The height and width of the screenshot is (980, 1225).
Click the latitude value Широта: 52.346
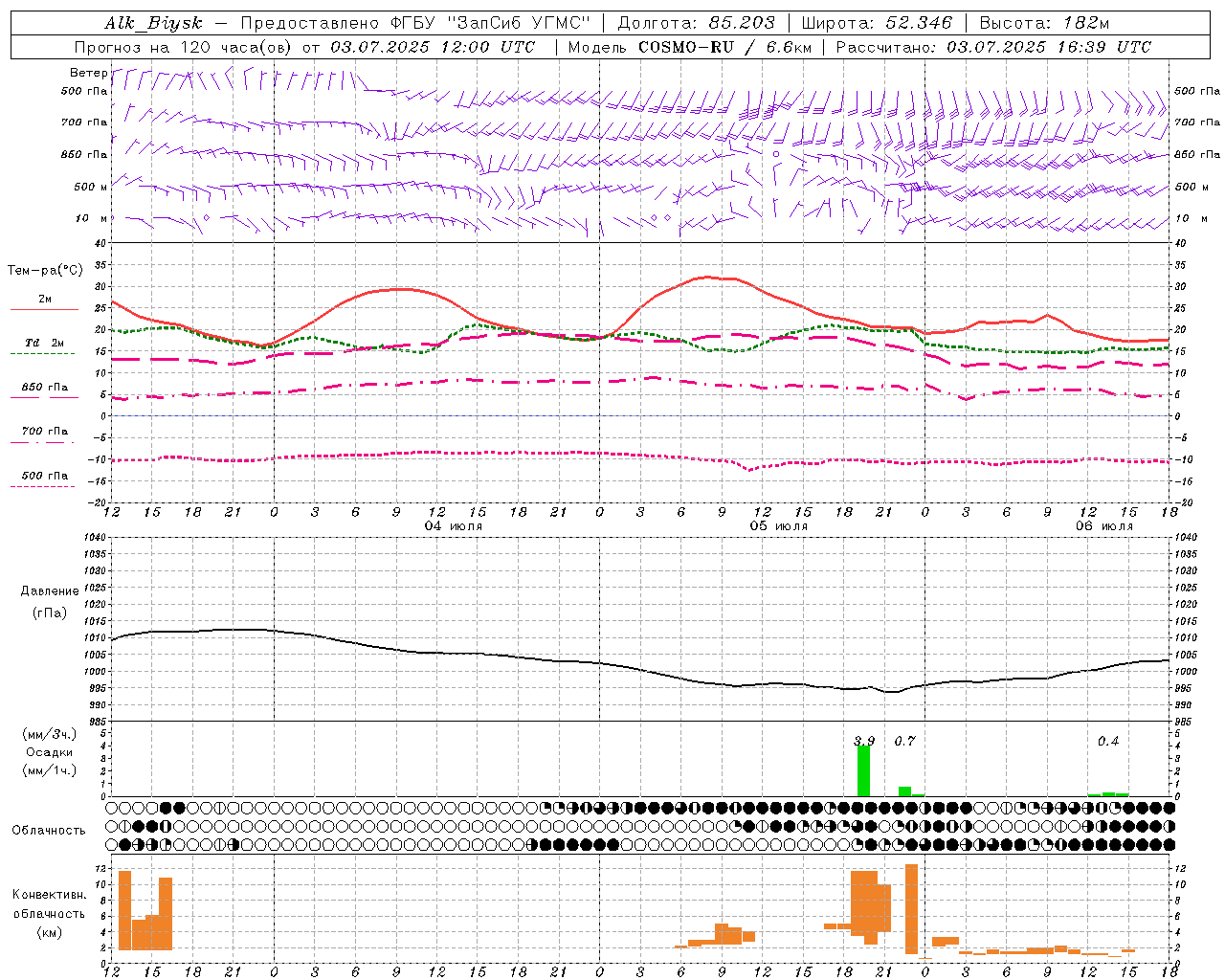coord(877,23)
